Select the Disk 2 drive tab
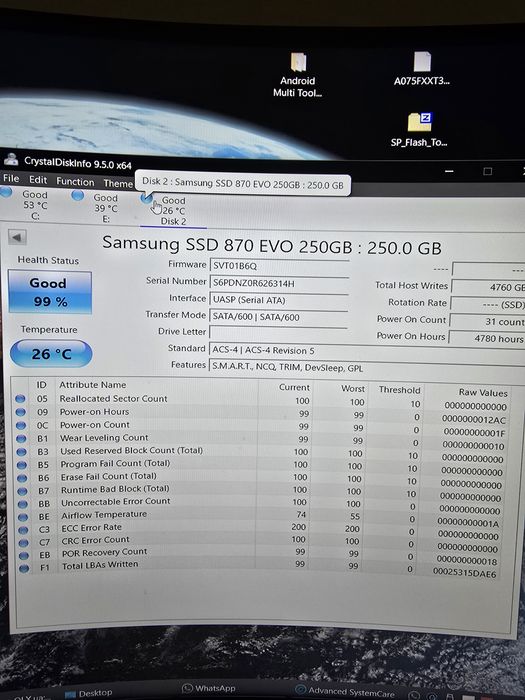The width and height of the screenshot is (525, 700). tap(173, 211)
